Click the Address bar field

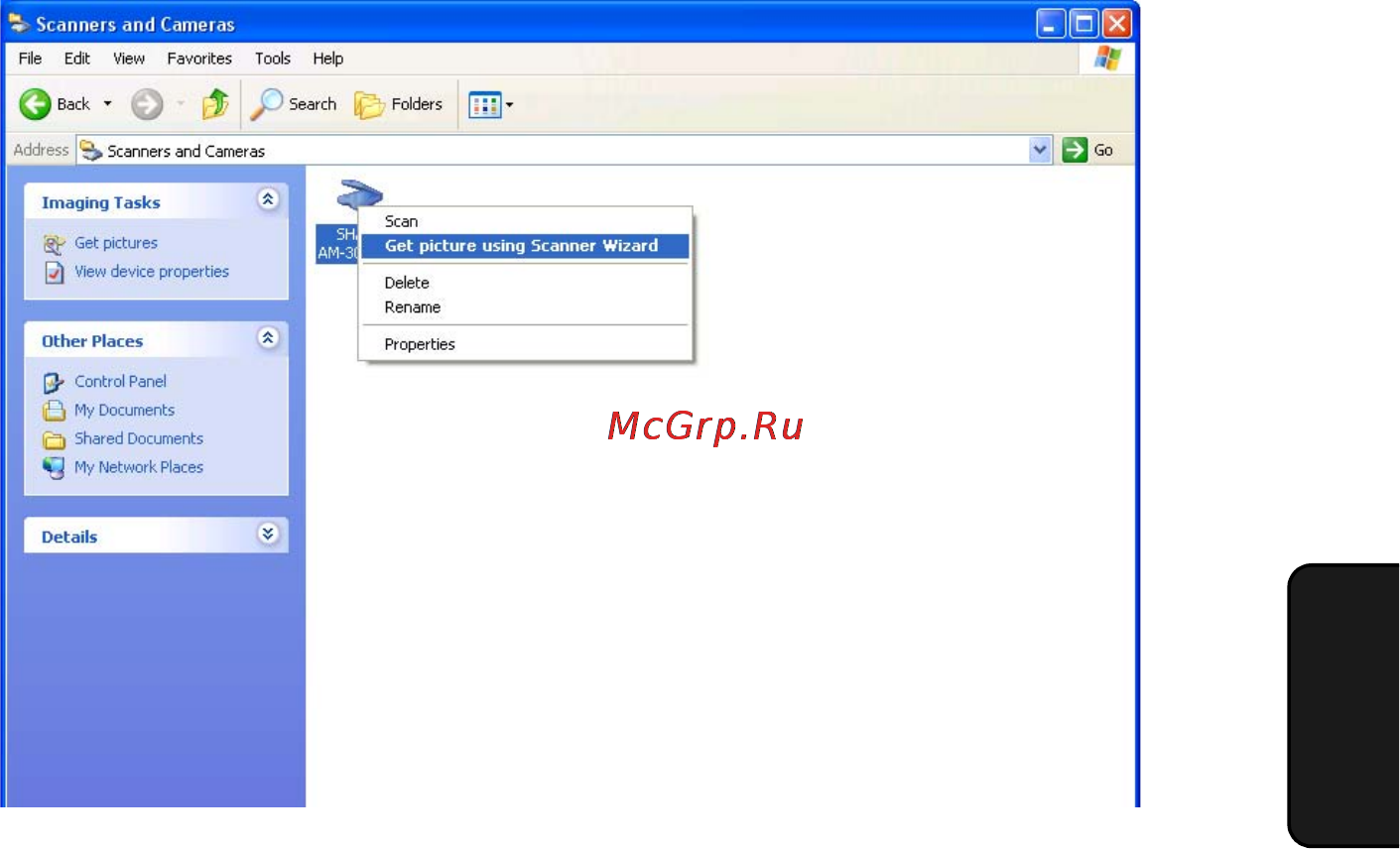tap(564, 150)
